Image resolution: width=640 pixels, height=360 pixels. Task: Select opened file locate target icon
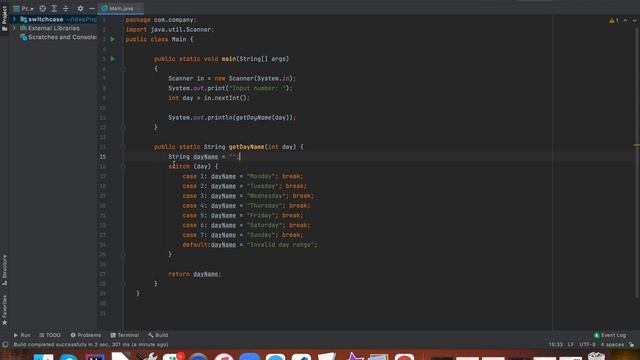coord(42,8)
